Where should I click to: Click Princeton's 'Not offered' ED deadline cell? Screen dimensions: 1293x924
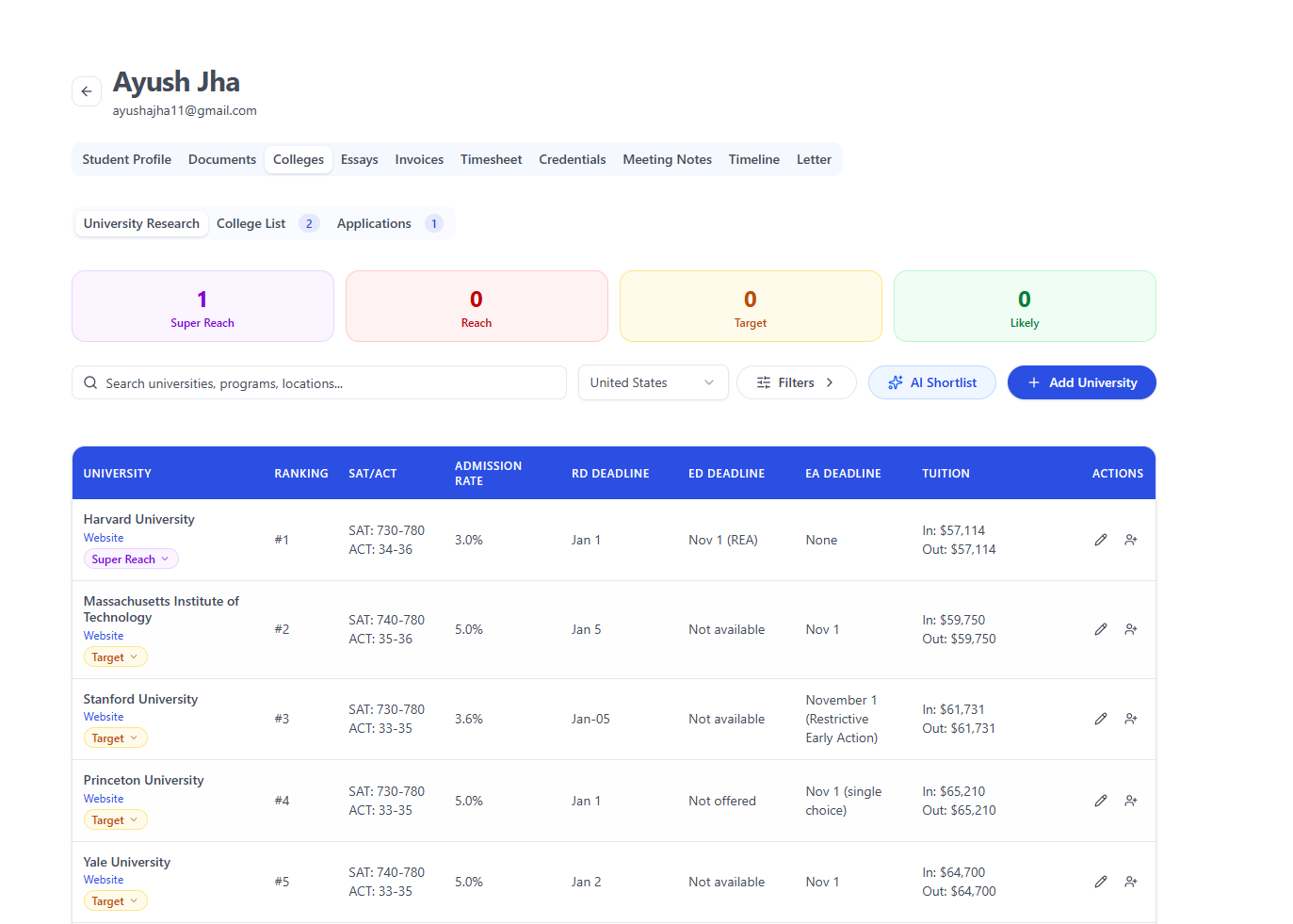click(x=722, y=801)
